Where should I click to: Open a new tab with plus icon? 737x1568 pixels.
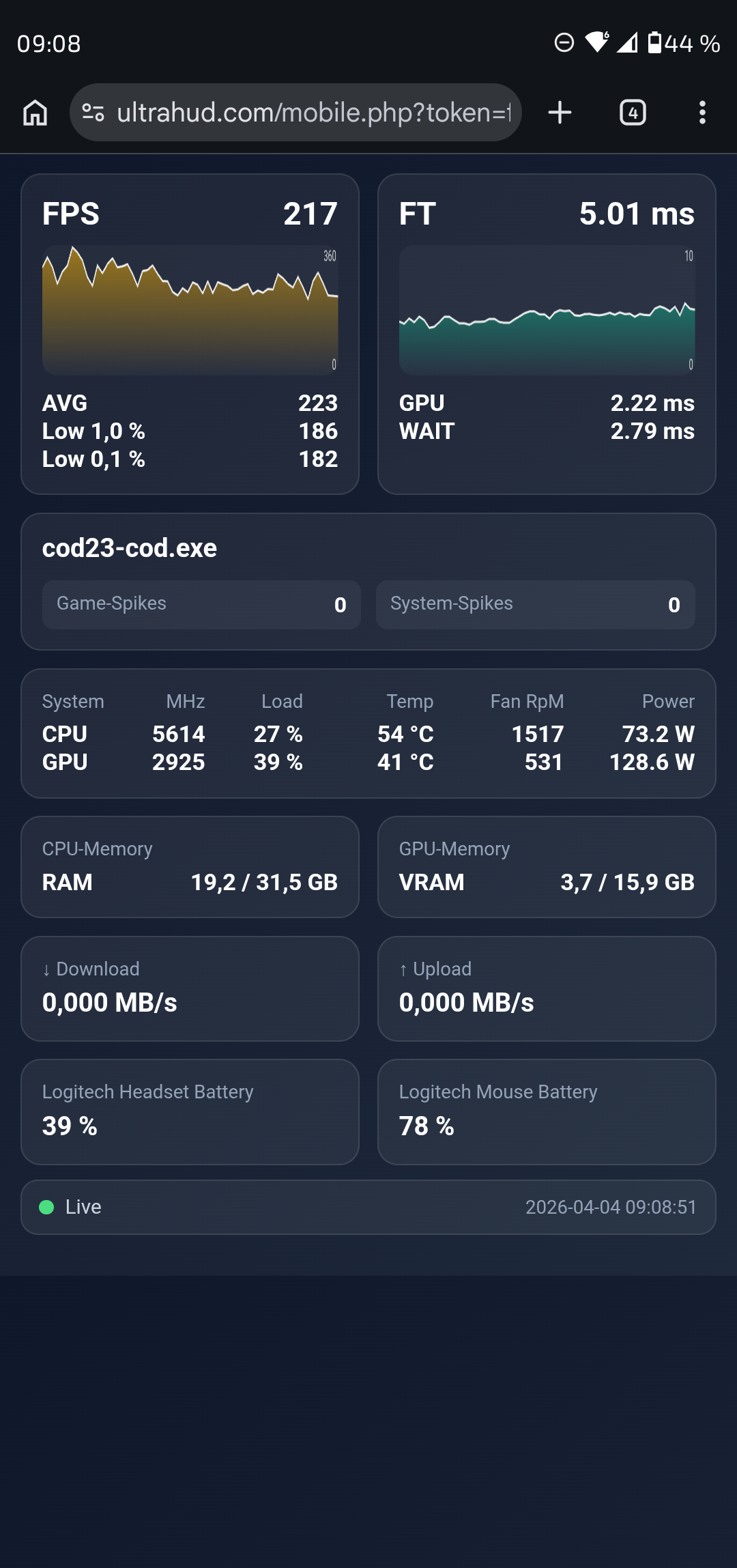(x=560, y=113)
